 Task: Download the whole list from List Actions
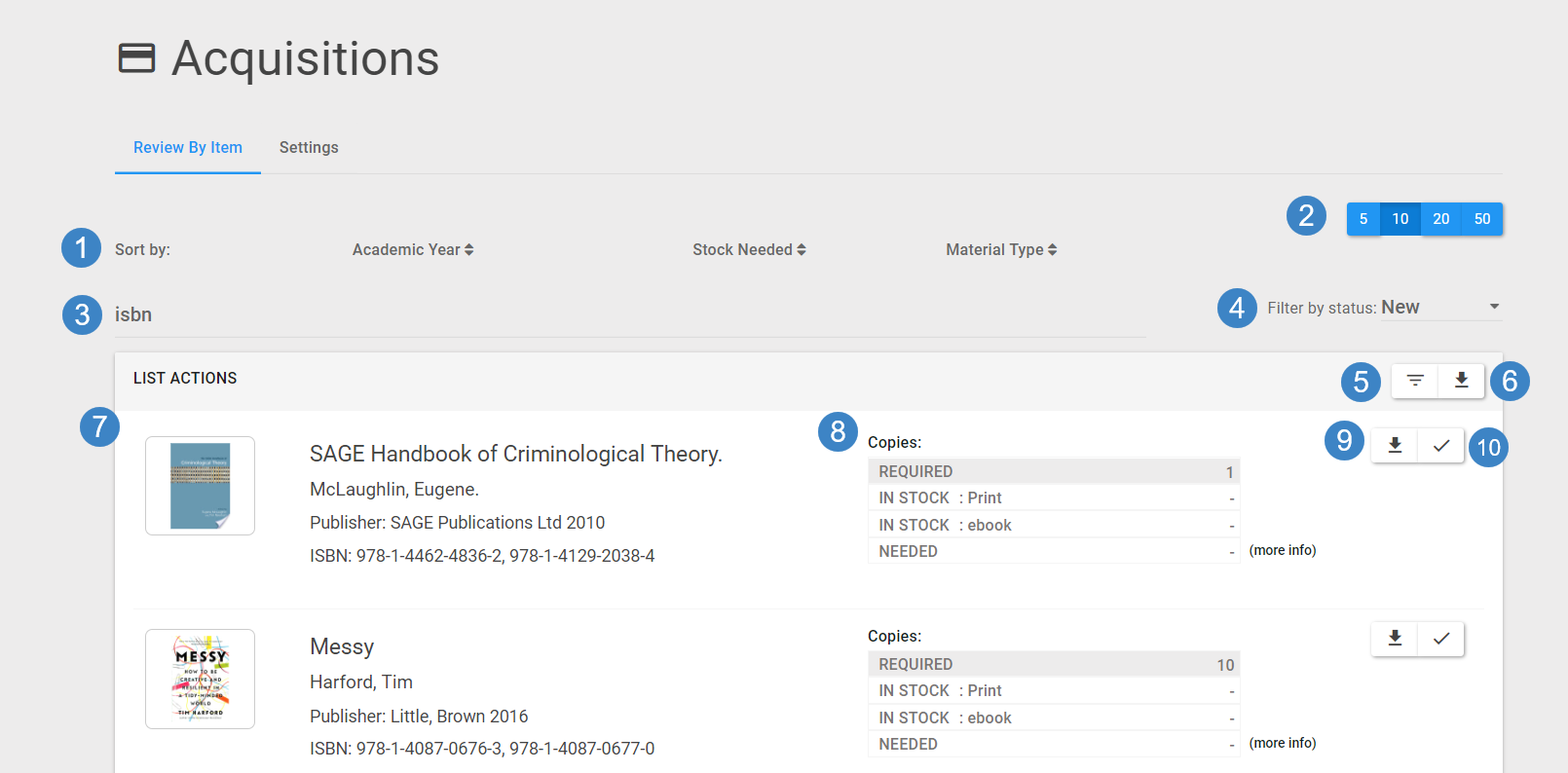click(x=1462, y=381)
